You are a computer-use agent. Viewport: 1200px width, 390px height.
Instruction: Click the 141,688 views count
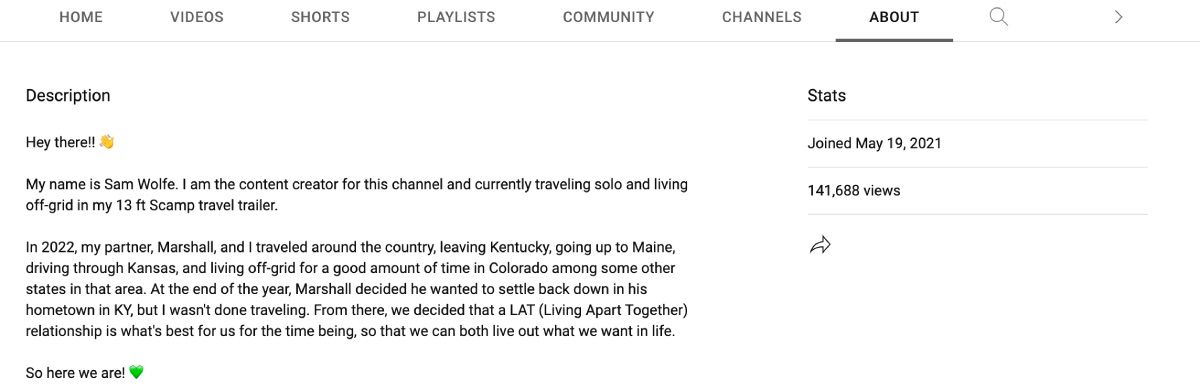[x=854, y=190]
